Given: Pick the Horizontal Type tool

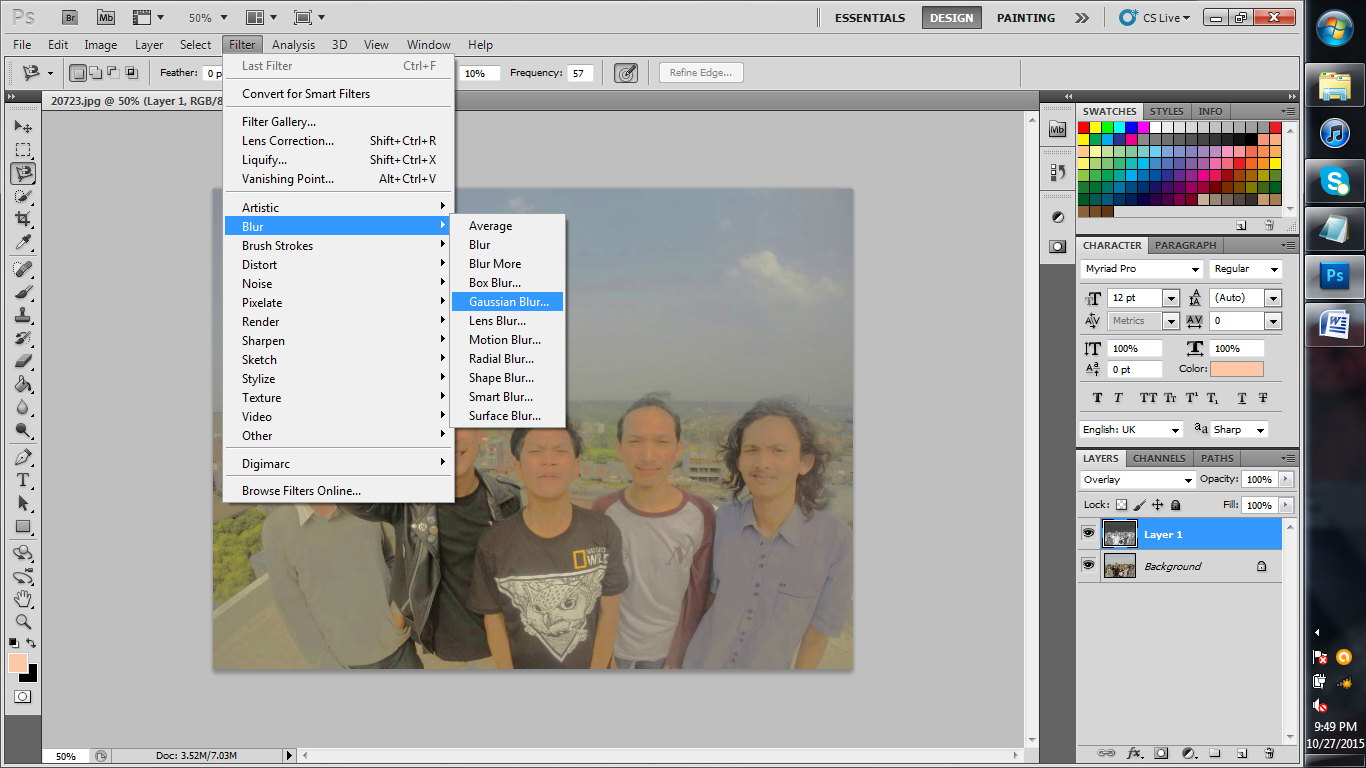Looking at the screenshot, I should point(22,478).
